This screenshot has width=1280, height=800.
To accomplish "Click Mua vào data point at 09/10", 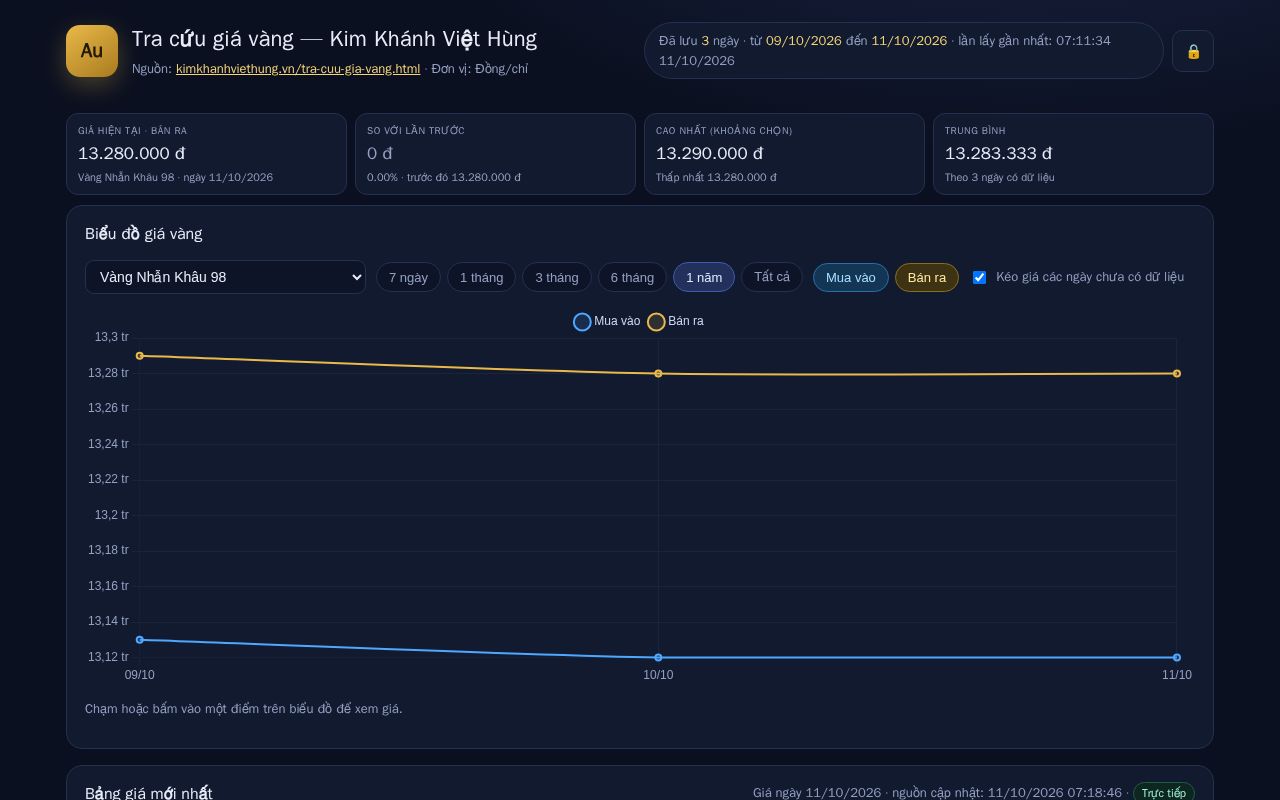I will [x=140, y=640].
